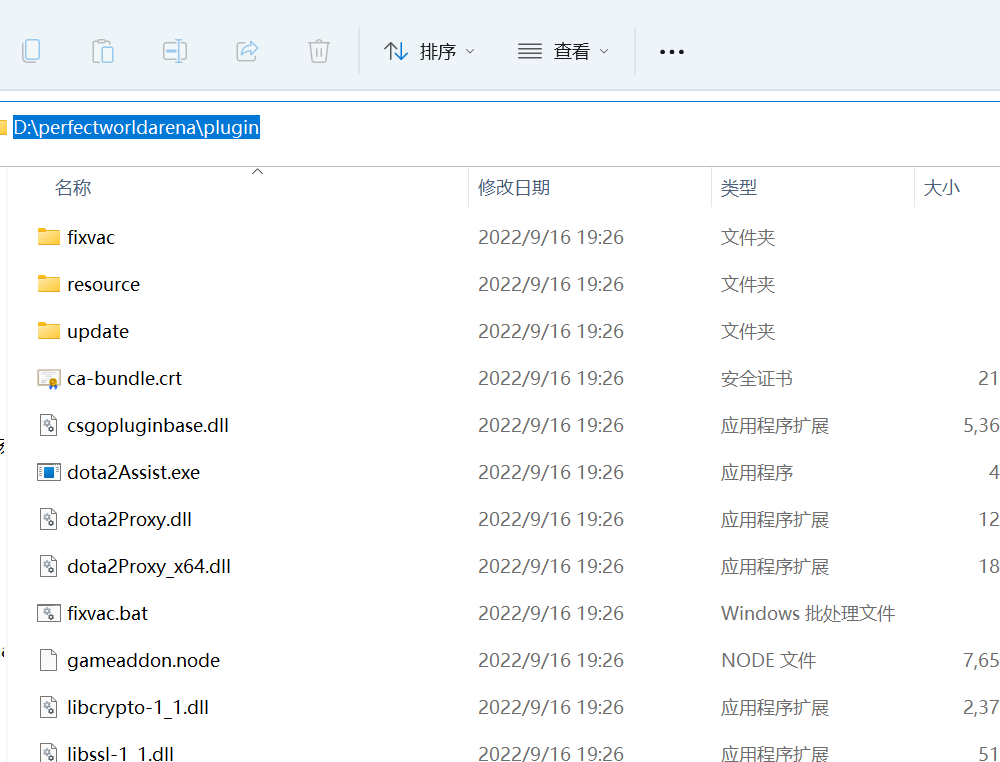Click the 应用程序扩展 type of csgopluginbase.dll
This screenshot has width=1000, height=762.
(x=775, y=426)
